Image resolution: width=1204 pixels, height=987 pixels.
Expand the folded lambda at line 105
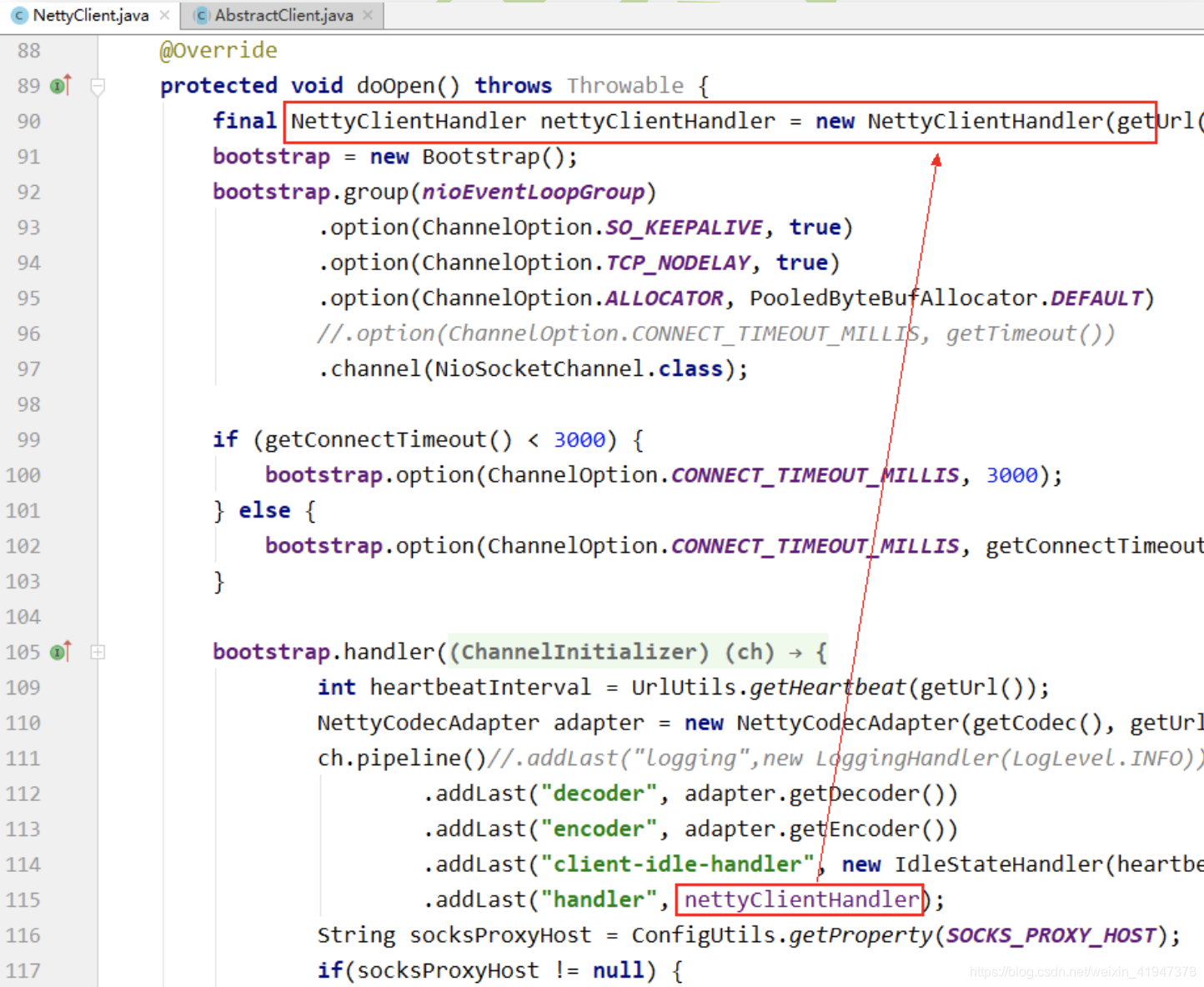pyautogui.click(x=98, y=652)
